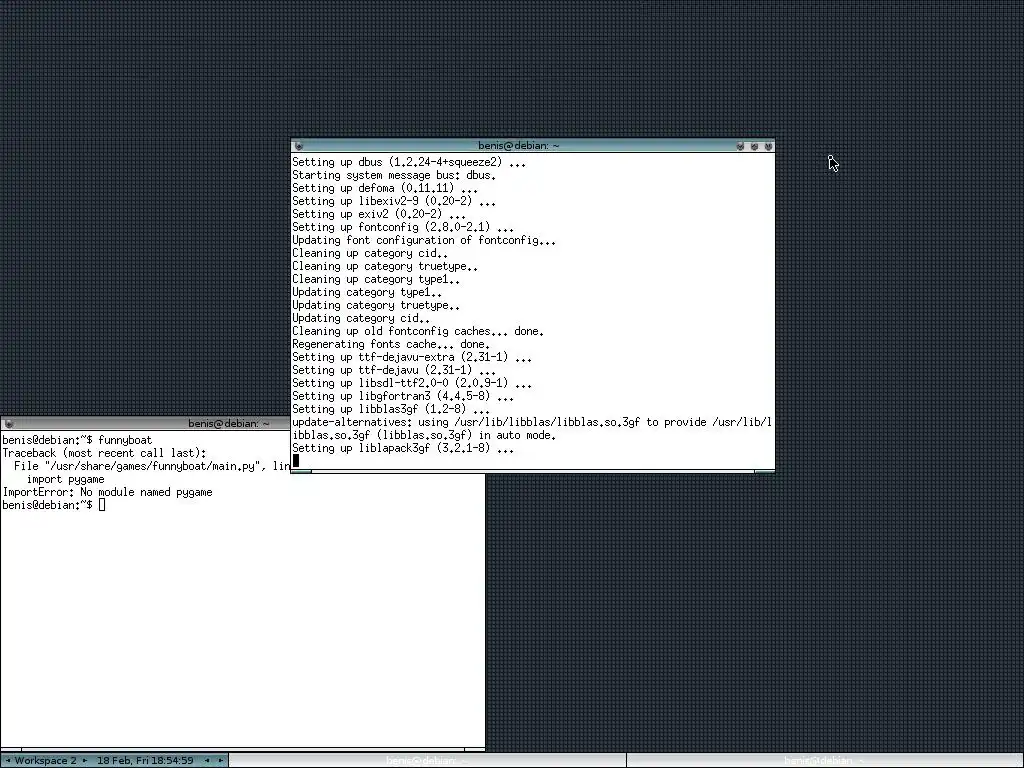Click the 'Setting up dbus' line
The height and width of the screenshot is (768, 1024).
[x=409, y=162]
